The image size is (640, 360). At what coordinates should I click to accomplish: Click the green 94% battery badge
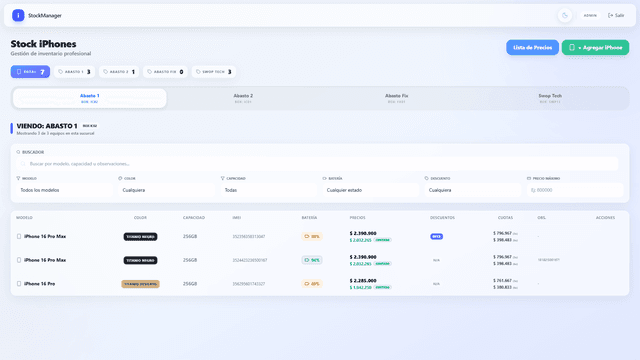(312, 260)
